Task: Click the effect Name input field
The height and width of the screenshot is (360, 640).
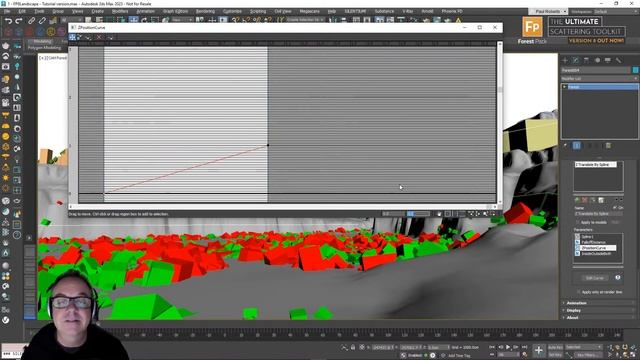Action: click(599, 213)
